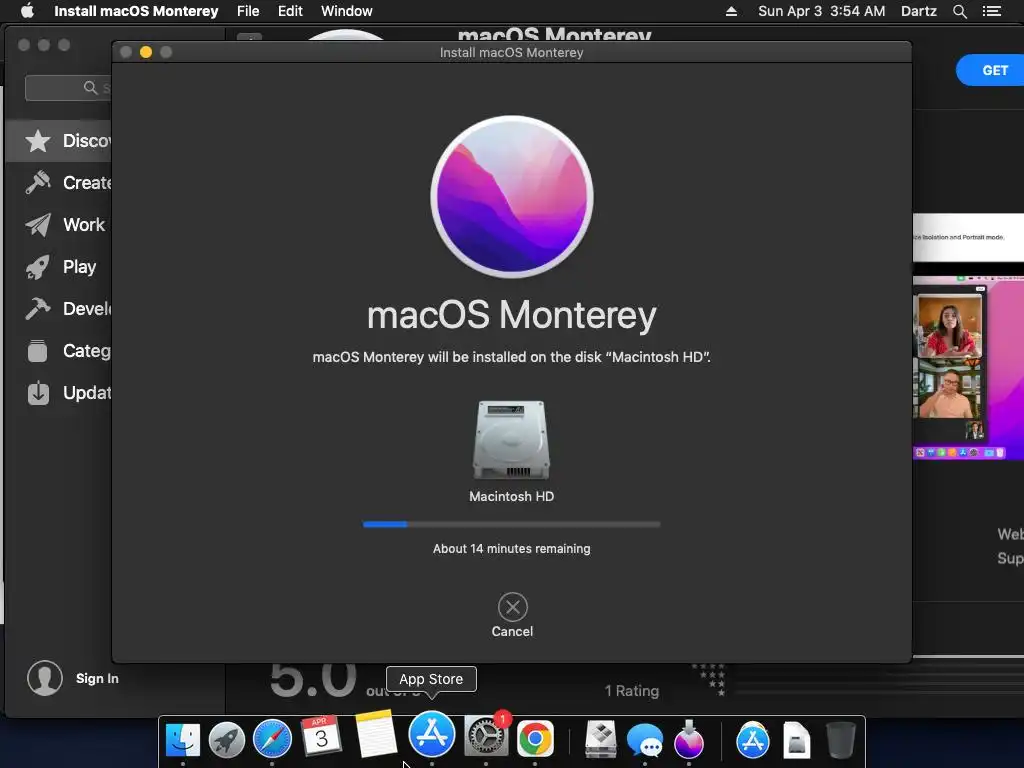This screenshot has width=1024, height=768.
Task: Open the Window menu
Action: click(347, 11)
